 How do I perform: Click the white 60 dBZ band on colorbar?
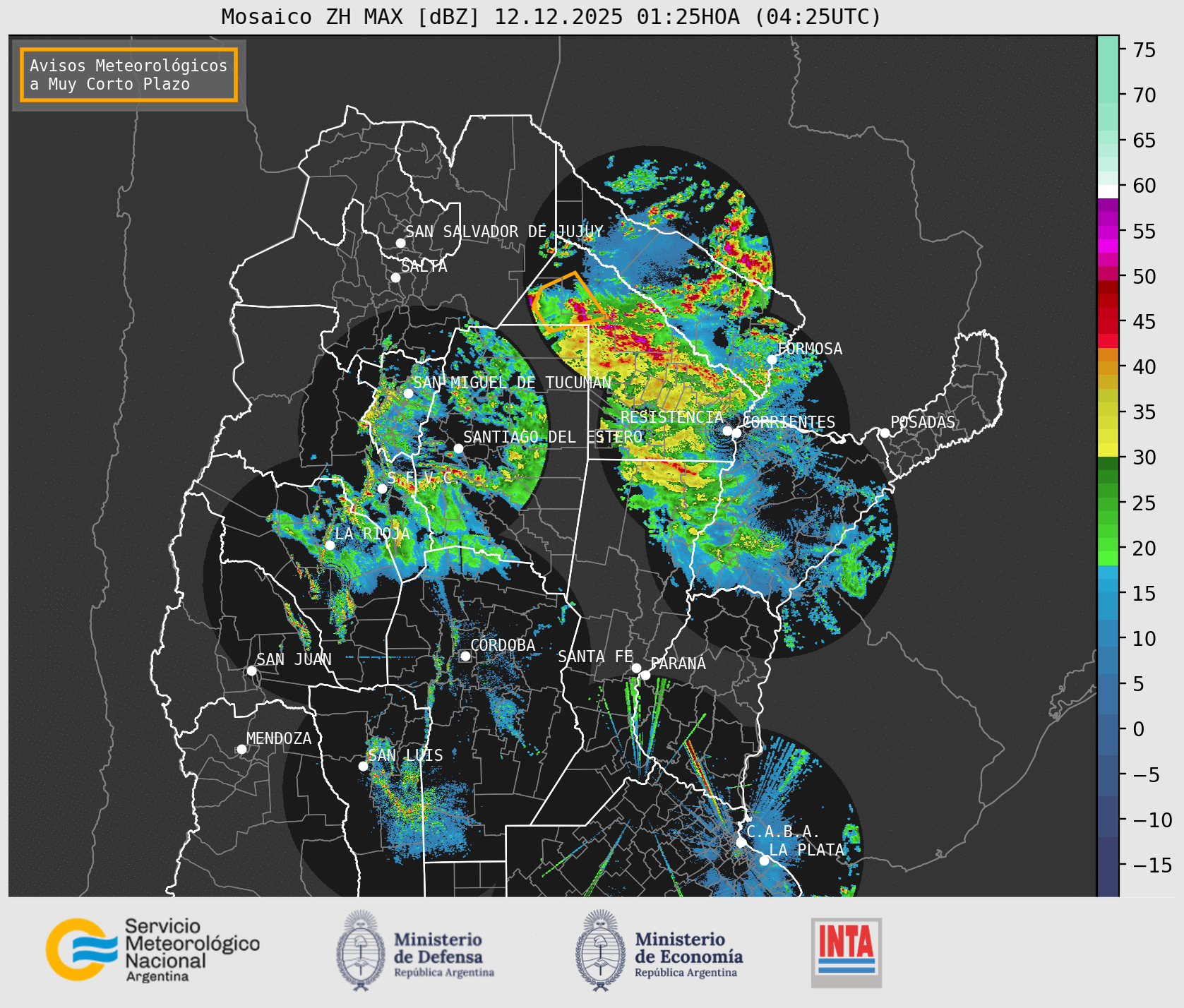click(x=1108, y=191)
